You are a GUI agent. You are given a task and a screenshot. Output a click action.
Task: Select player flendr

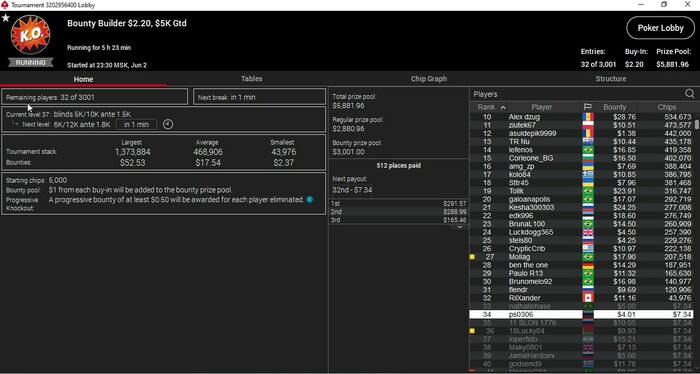point(581,290)
